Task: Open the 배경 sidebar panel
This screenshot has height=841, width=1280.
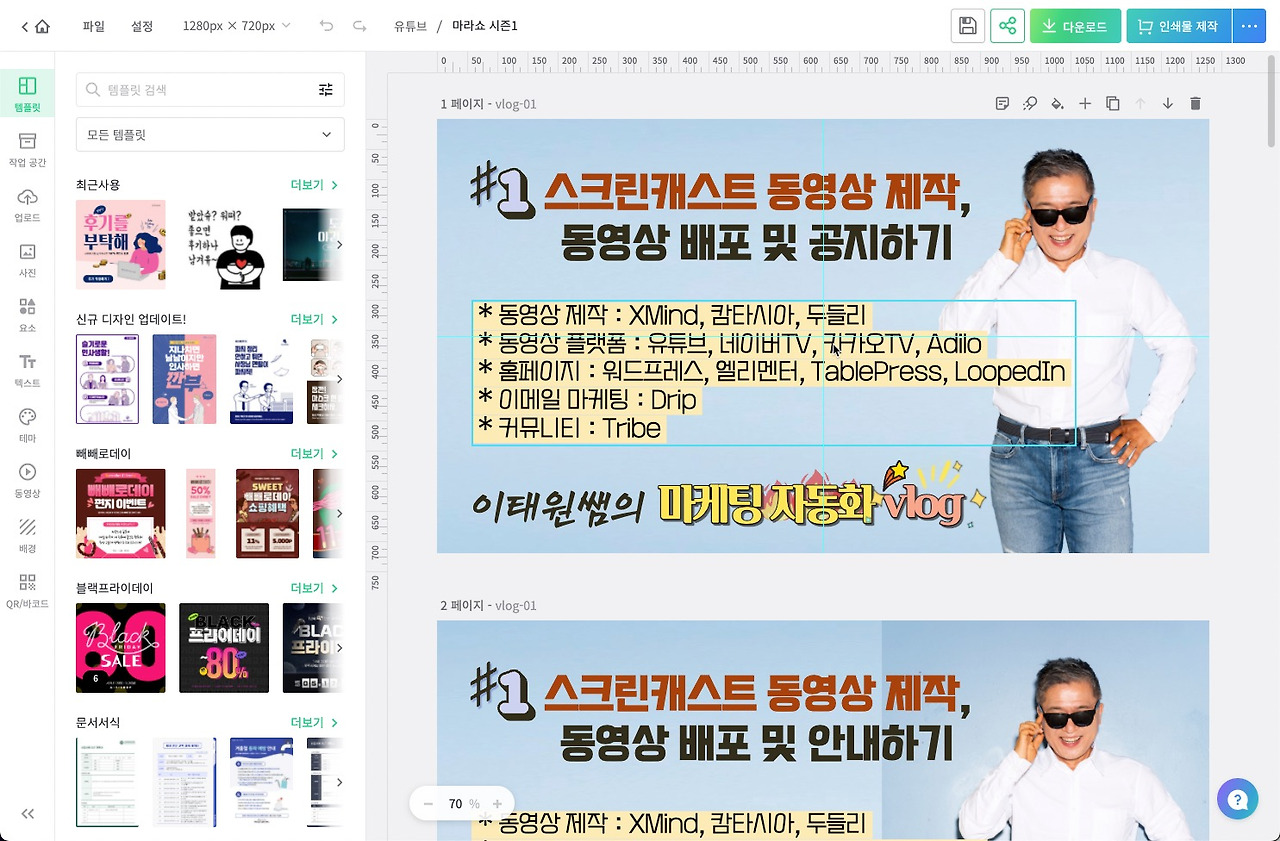Action: 27,535
